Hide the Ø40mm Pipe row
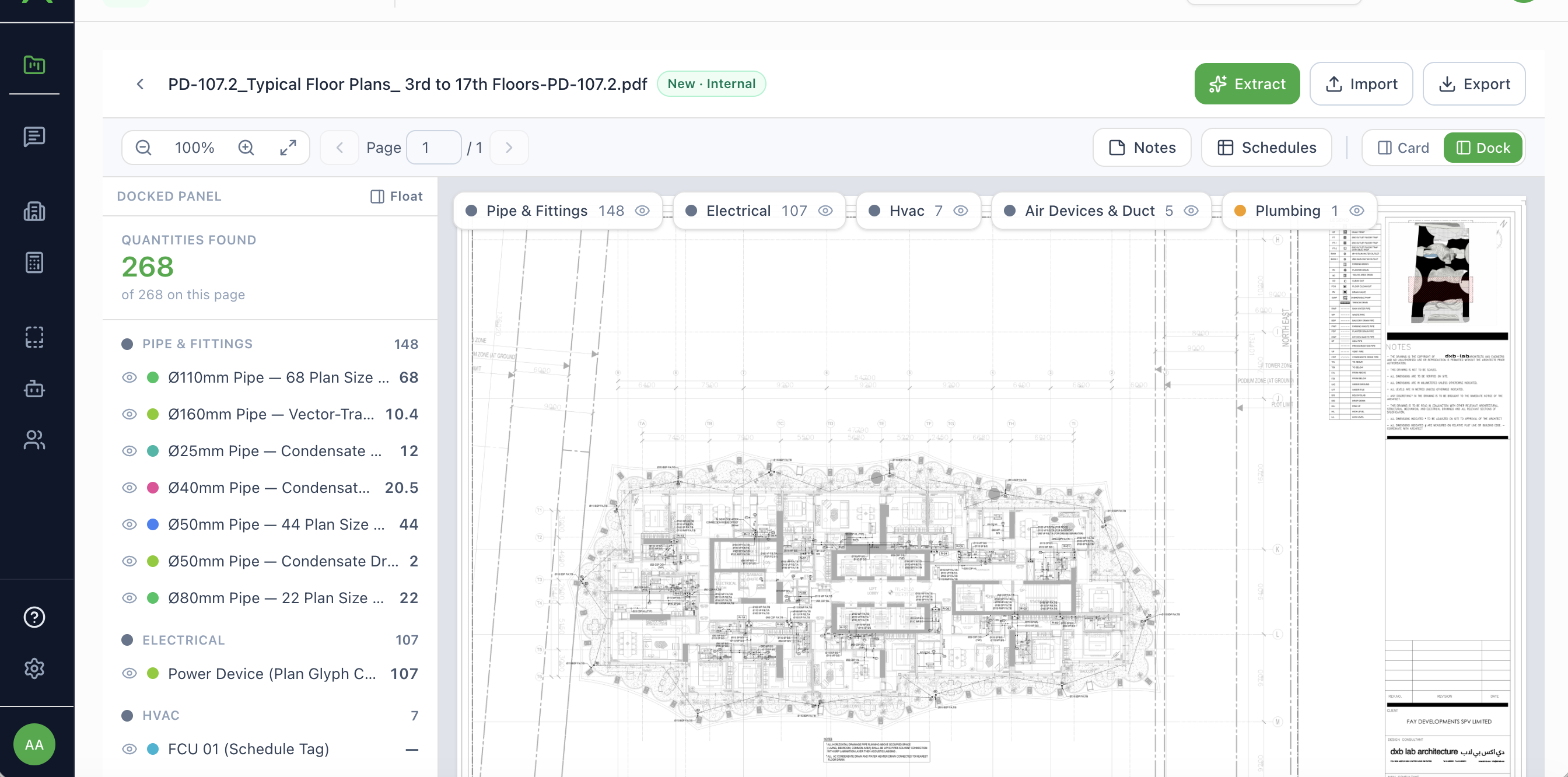Viewport: 1568px width, 777px height. pyautogui.click(x=129, y=487)
